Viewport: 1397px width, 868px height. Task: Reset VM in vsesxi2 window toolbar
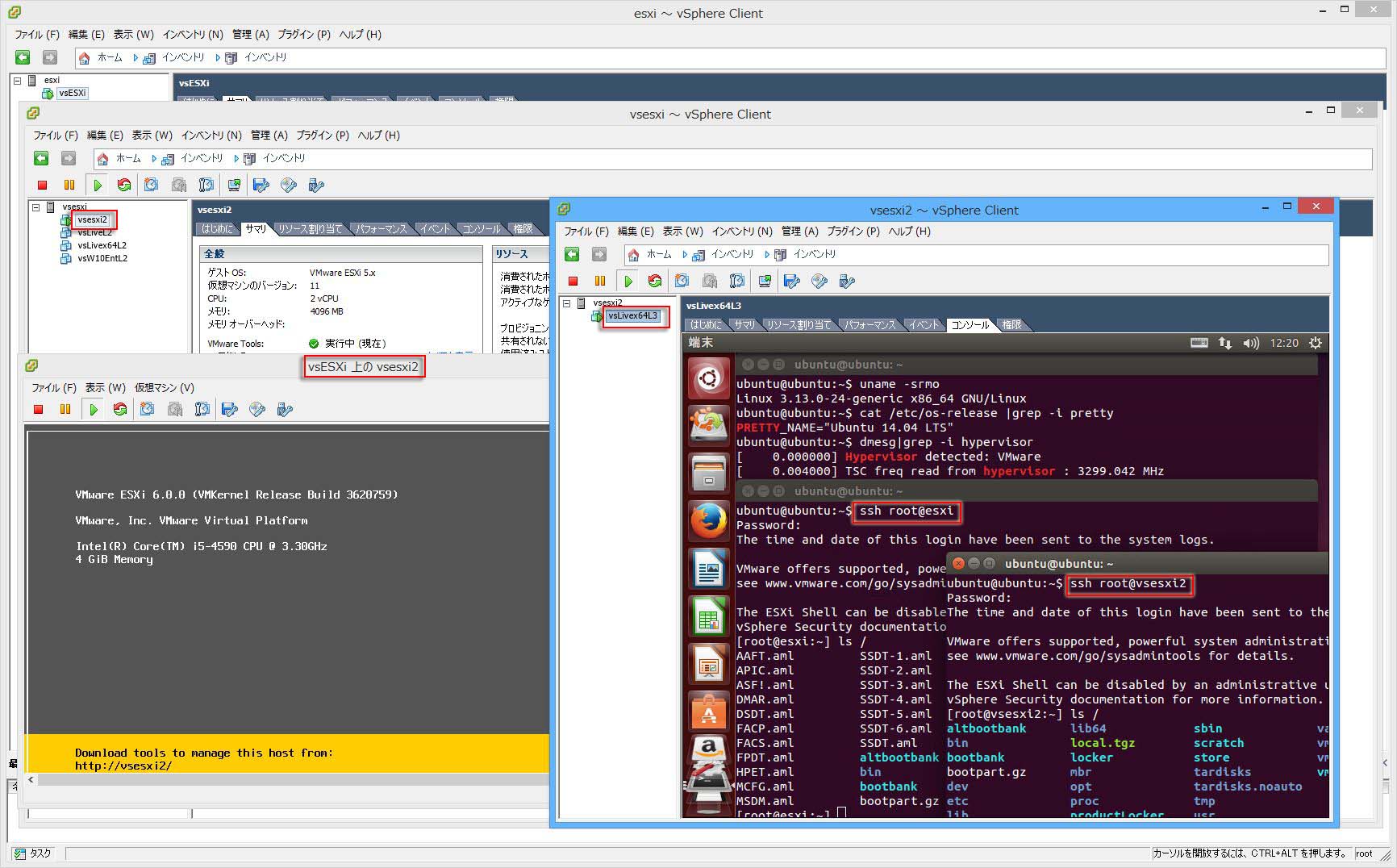click(x=654, y=281)
